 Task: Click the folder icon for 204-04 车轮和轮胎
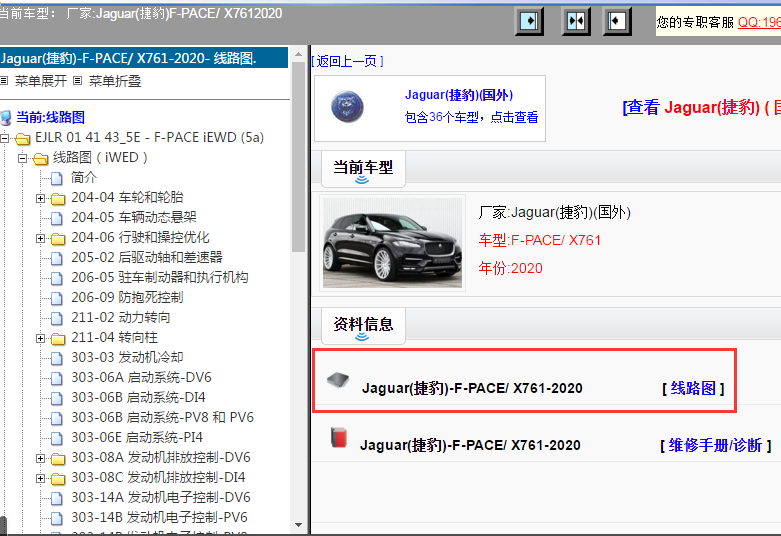(58, 199)
